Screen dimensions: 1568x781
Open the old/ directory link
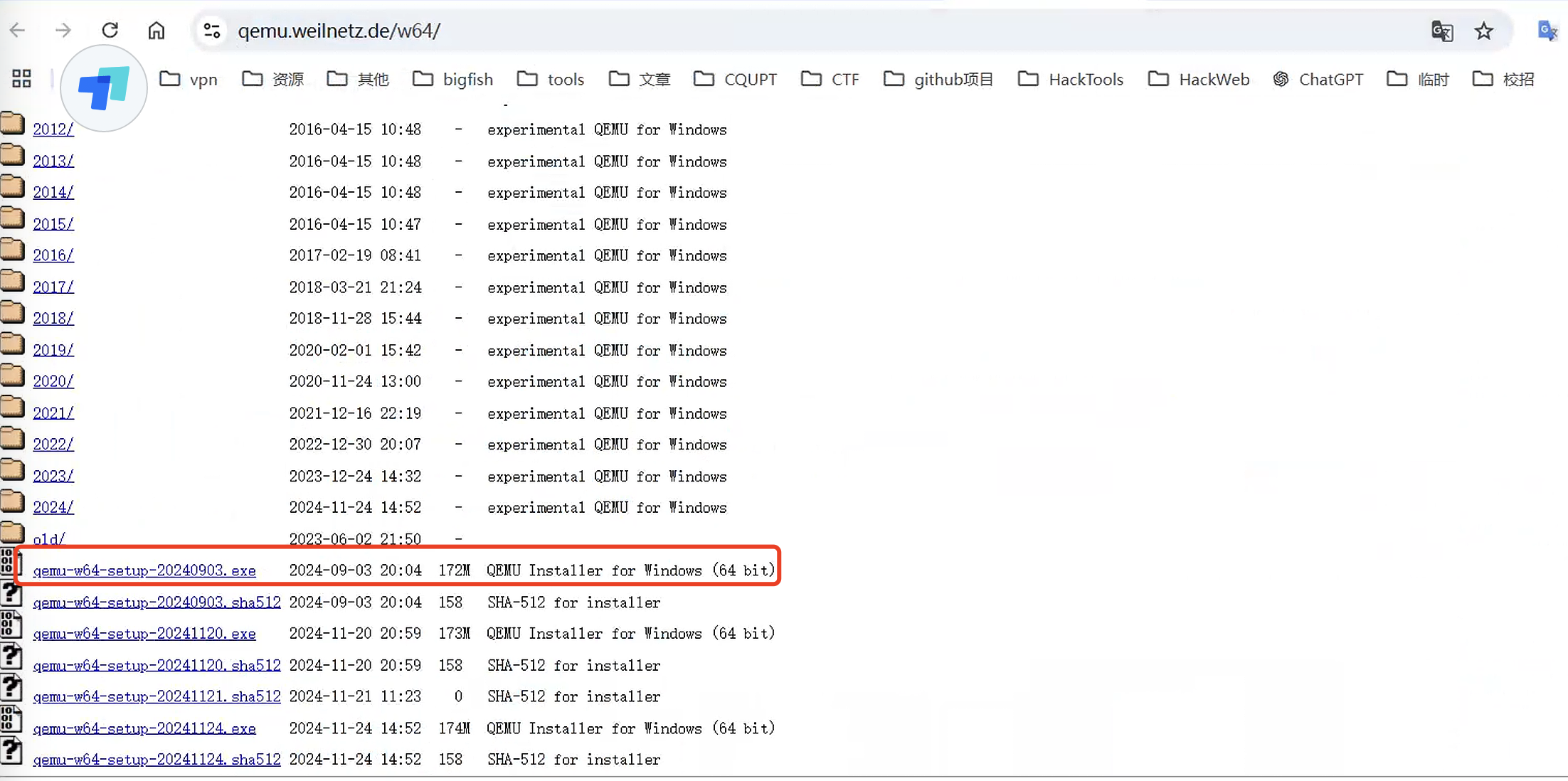49,538
